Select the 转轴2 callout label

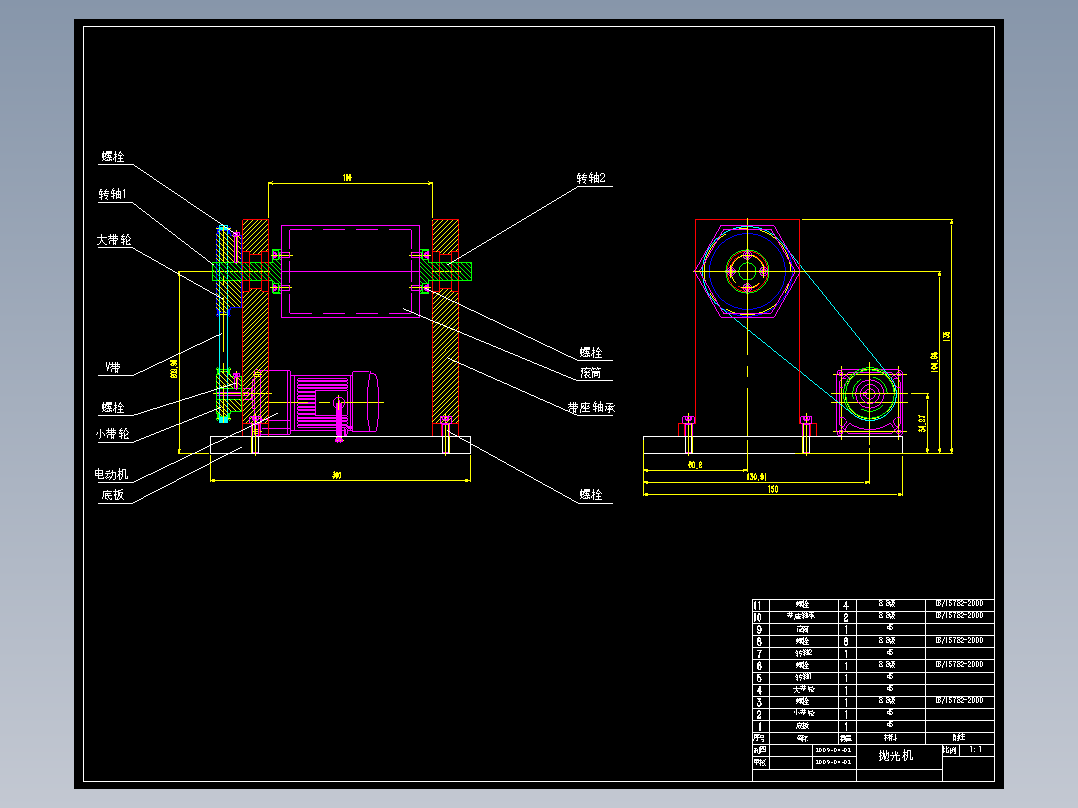pyautogui.click(x=591, y=178)
